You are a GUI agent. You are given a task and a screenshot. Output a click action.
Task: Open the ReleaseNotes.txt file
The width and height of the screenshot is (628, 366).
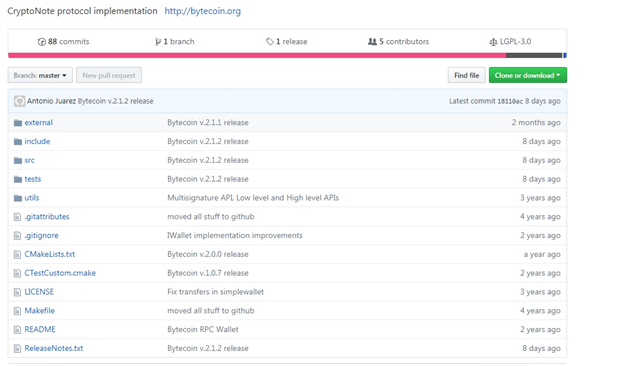pyautogui.click(x=54, y=348)
